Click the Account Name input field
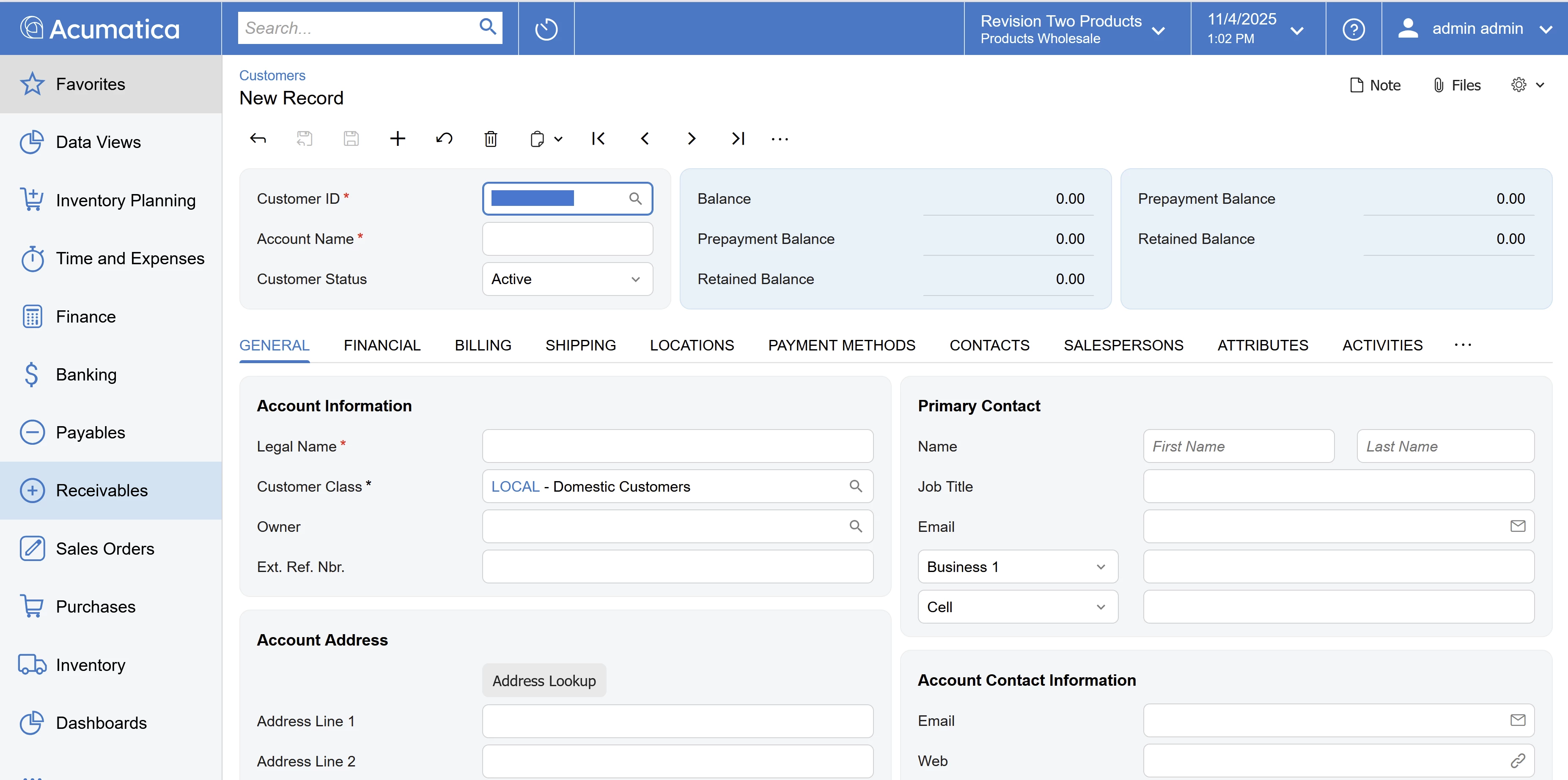This screenshot has height=780, width=1568. (x=567, y=239)
